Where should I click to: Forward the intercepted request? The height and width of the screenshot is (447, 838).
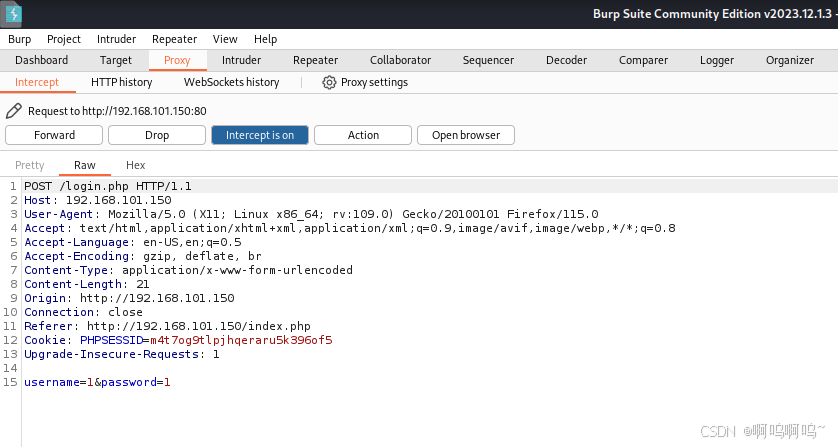[x=54, y=135]
